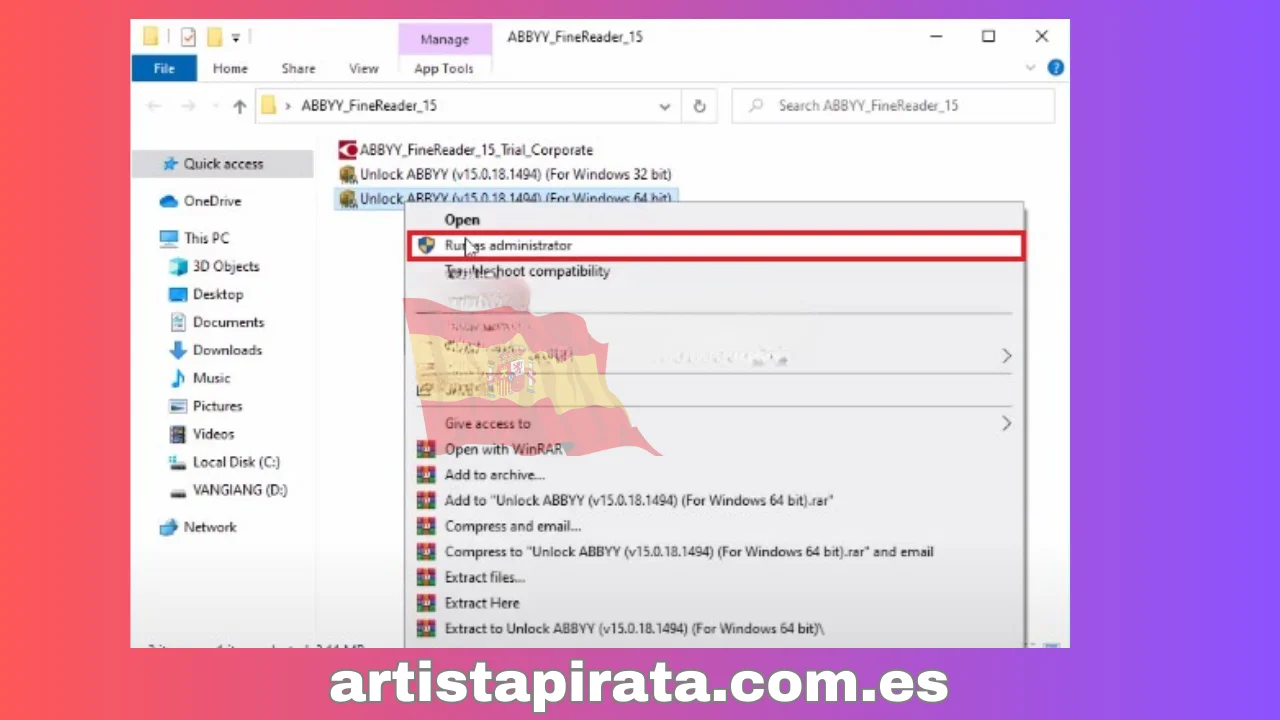
Task: Open the View ribbon tab
Action: click(x=363, y=68)
